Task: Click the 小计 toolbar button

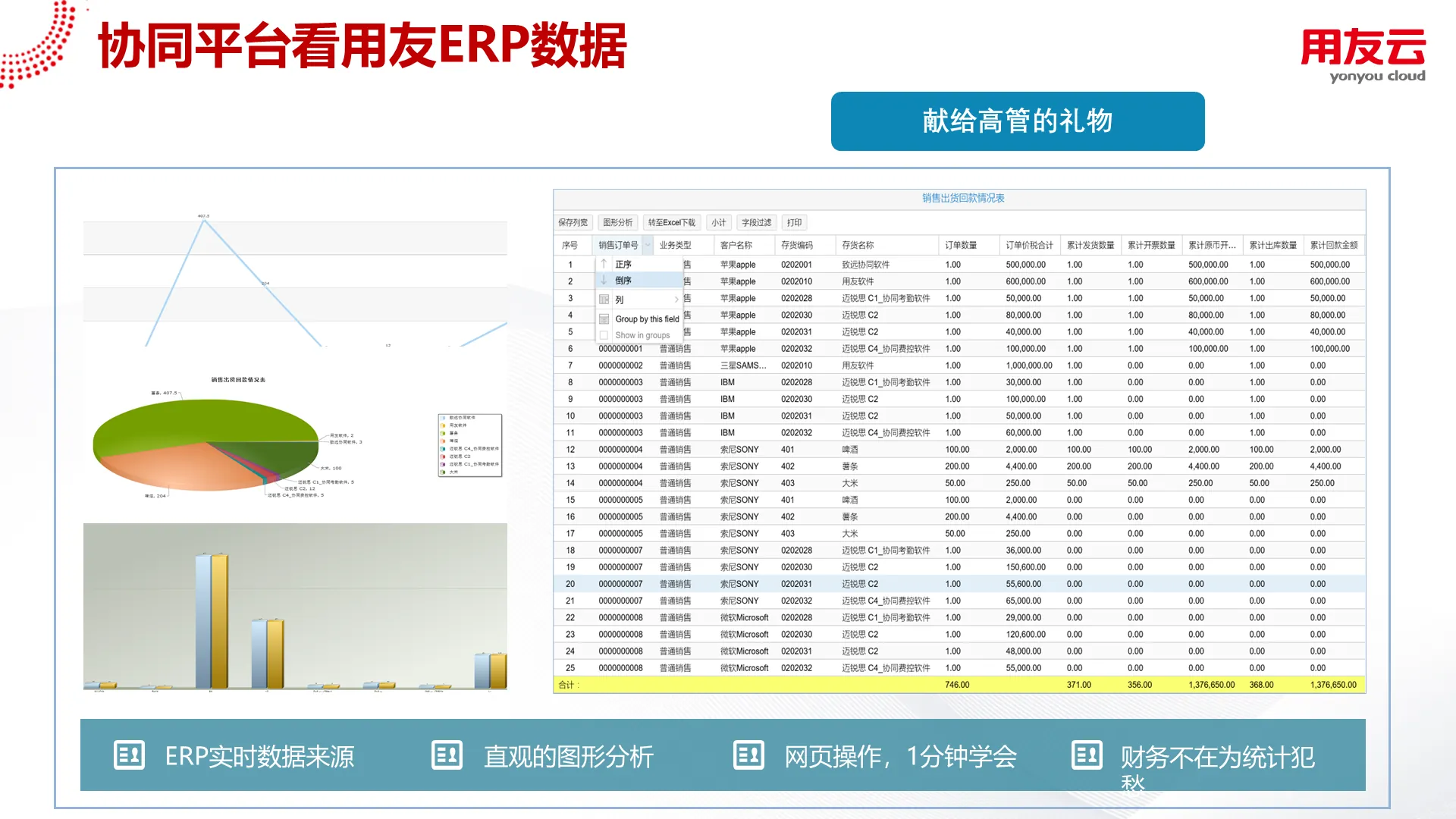Action: [x=719, y=222]
